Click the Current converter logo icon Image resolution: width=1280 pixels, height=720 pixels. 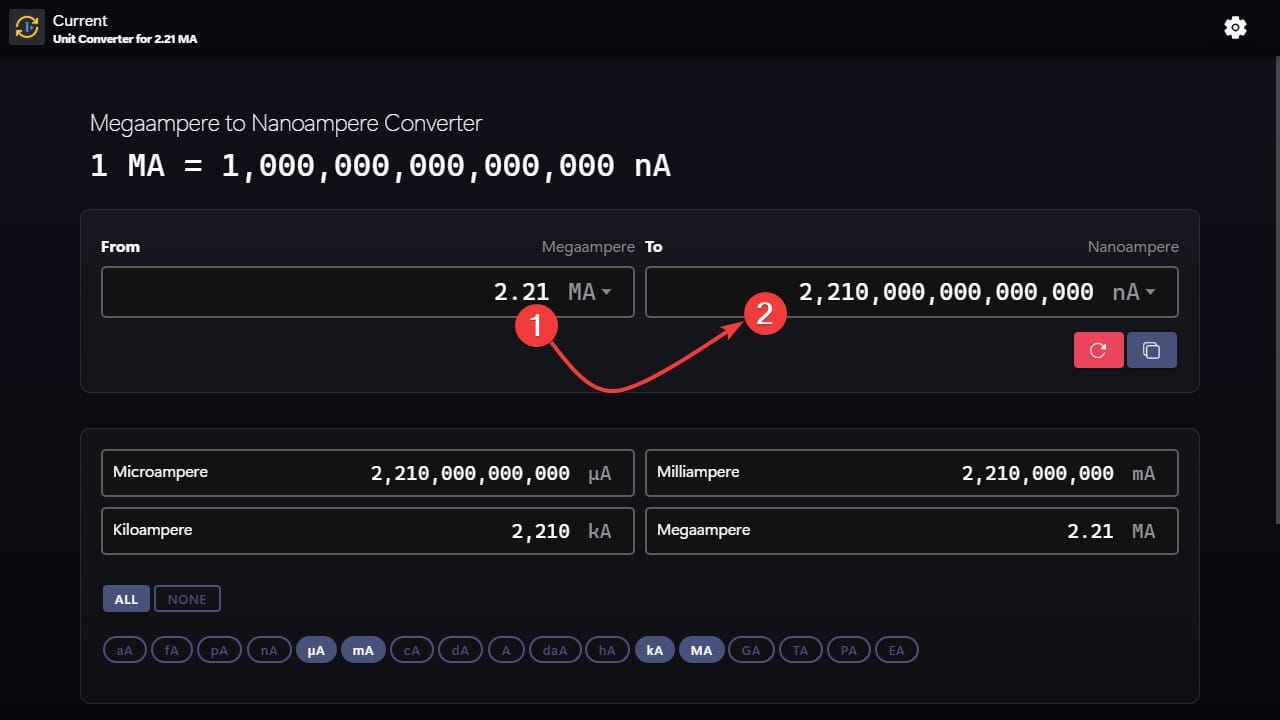(x=26, y=26)
